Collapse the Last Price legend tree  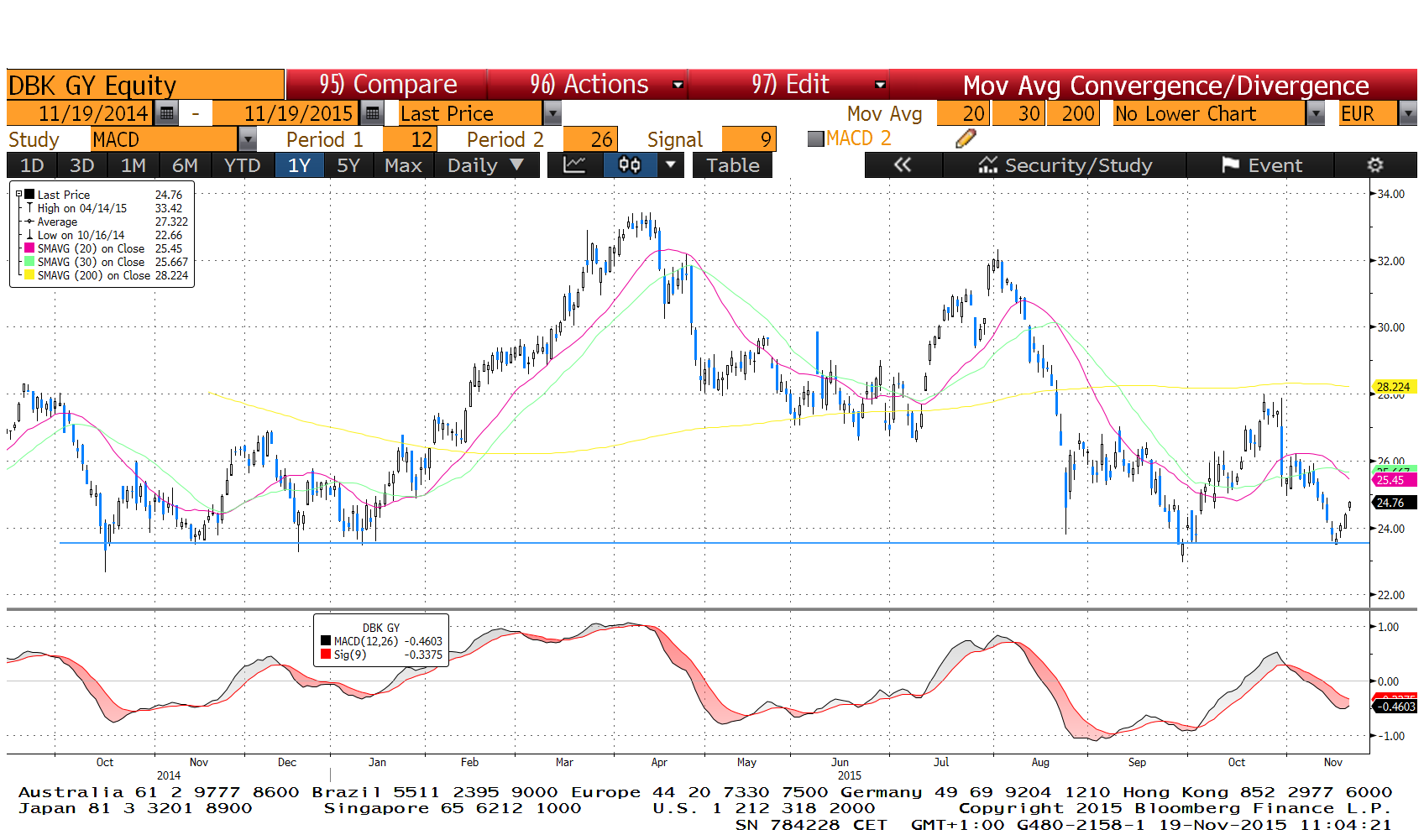(x=18, y=195)
